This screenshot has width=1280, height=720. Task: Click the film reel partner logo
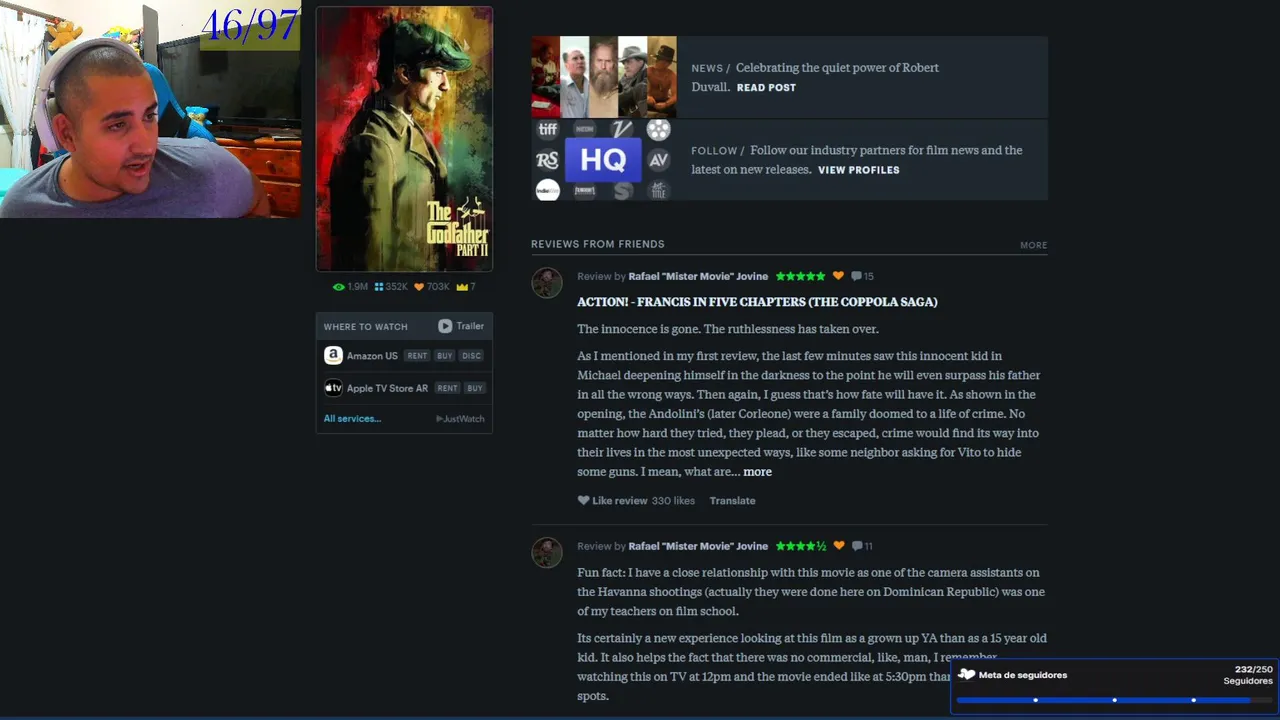(658, 129)
